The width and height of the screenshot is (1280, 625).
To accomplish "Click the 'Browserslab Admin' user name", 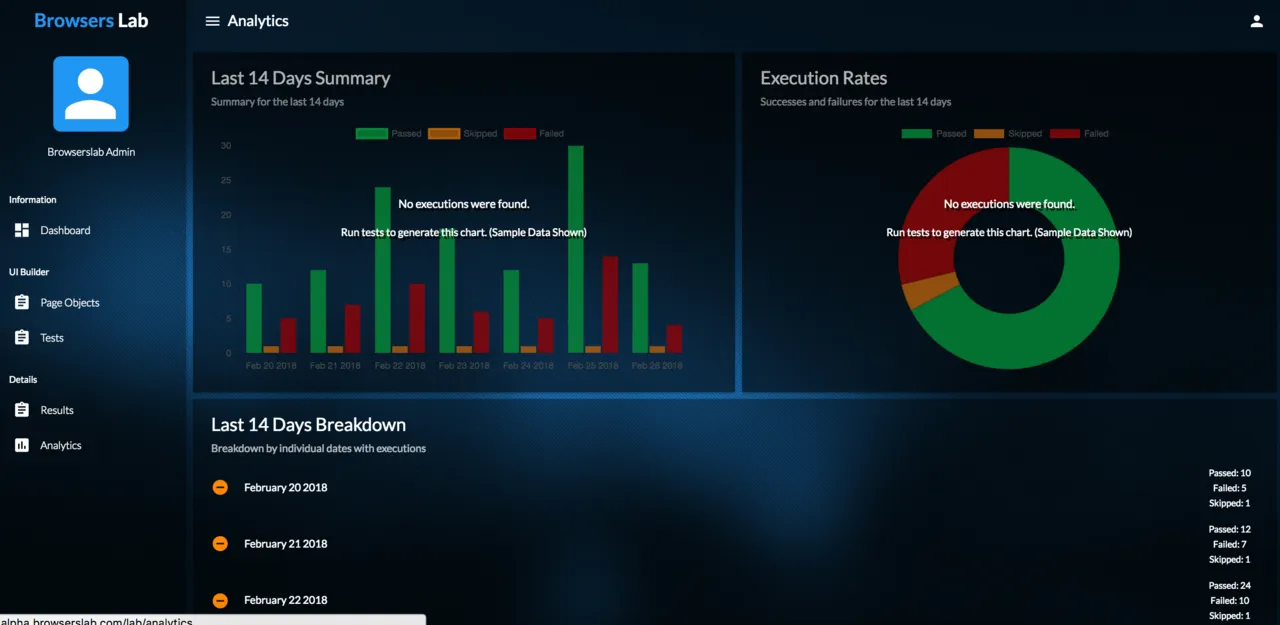I will coord(91,152).
